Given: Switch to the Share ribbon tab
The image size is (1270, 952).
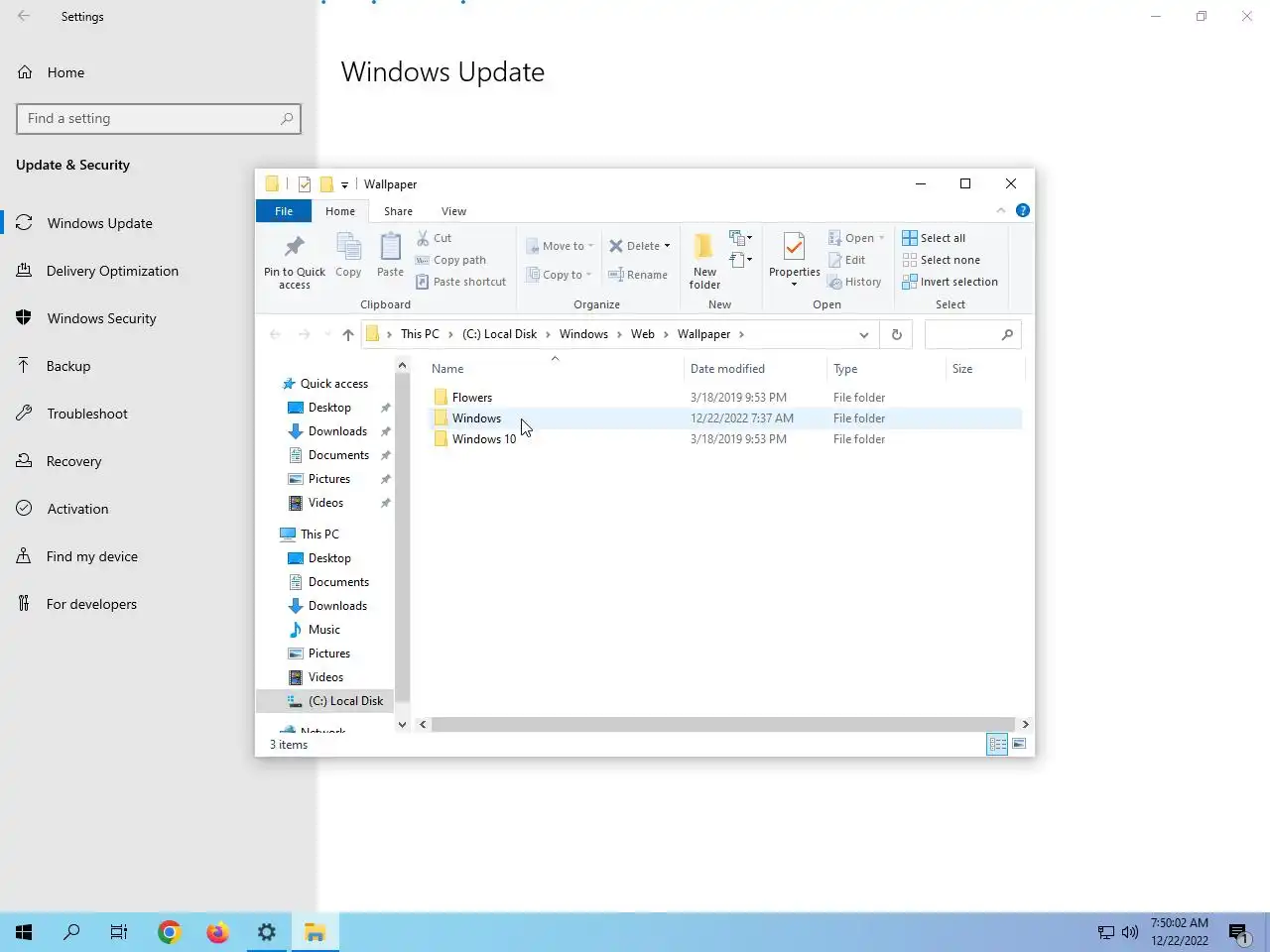Looking at the screenshot, I should click(x=398, y=211).
